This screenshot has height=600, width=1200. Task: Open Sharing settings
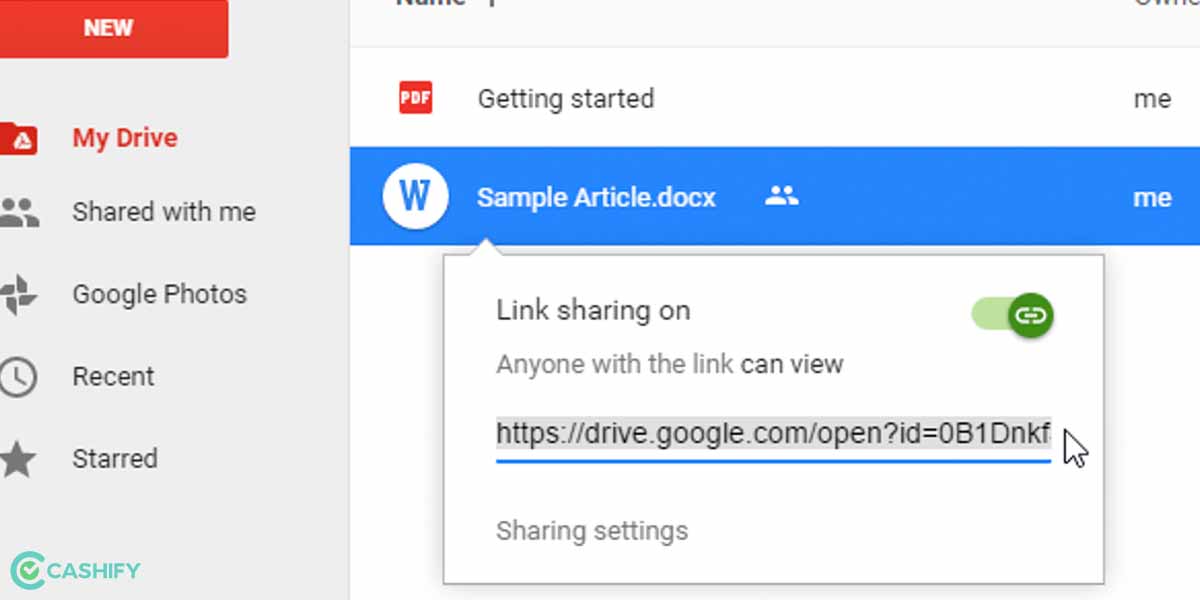[592, 530]
